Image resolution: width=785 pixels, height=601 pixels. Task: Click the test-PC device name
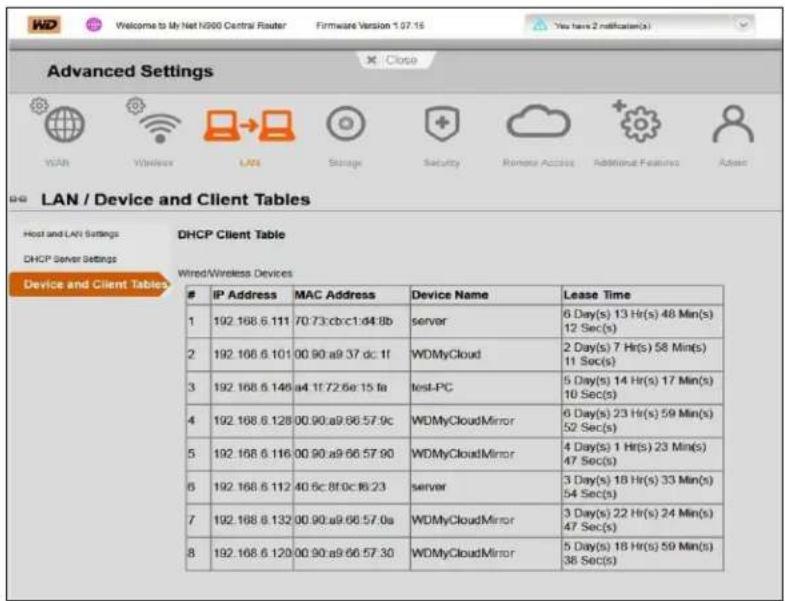432,387
